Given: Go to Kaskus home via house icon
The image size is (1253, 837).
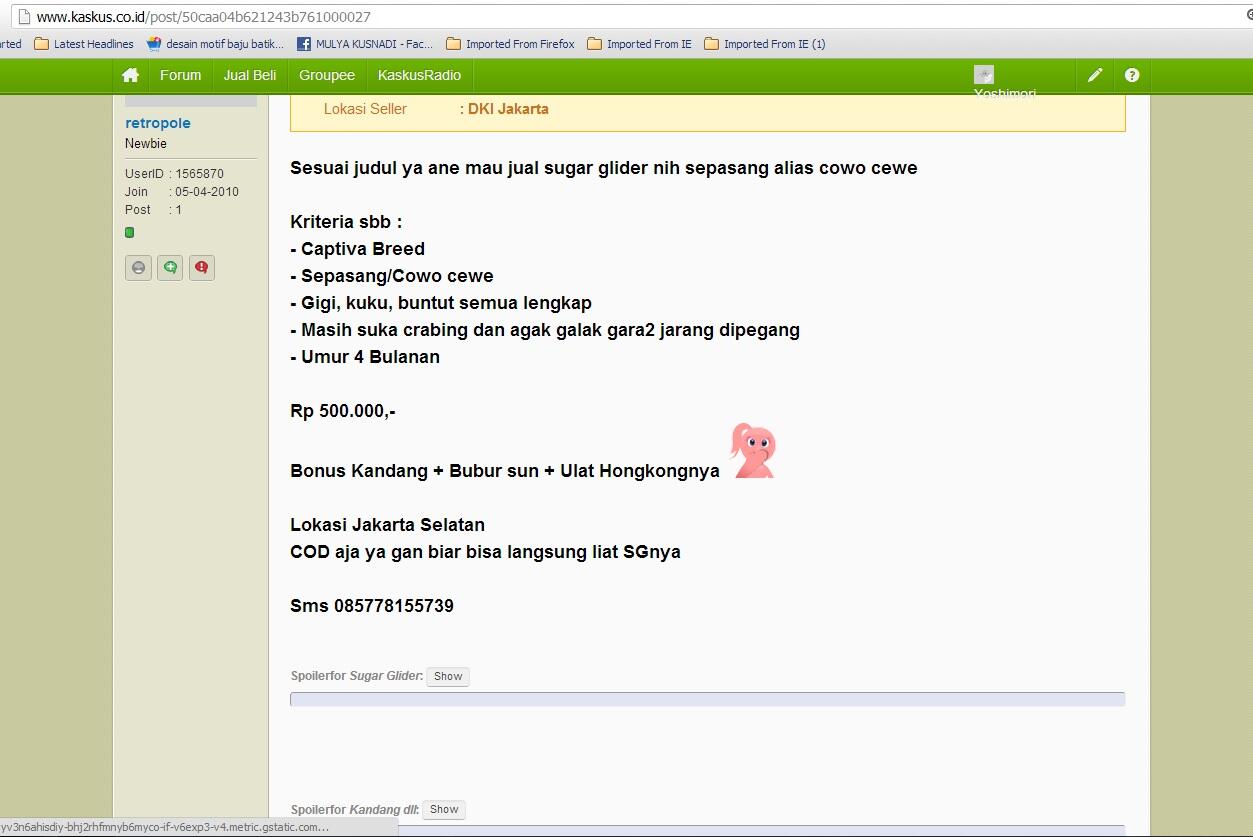Looking at the screenshot, I should click(x=130, y=75).
